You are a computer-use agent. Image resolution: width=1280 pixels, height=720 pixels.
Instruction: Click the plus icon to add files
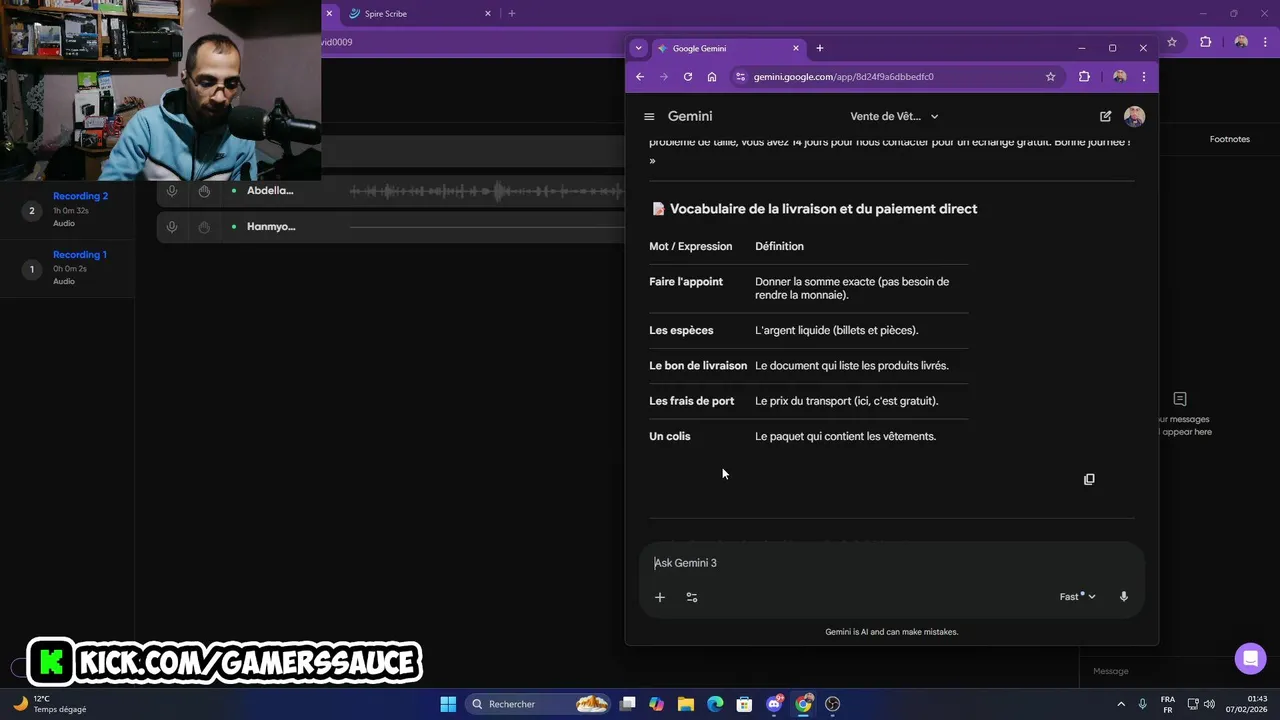coord(660,597)
